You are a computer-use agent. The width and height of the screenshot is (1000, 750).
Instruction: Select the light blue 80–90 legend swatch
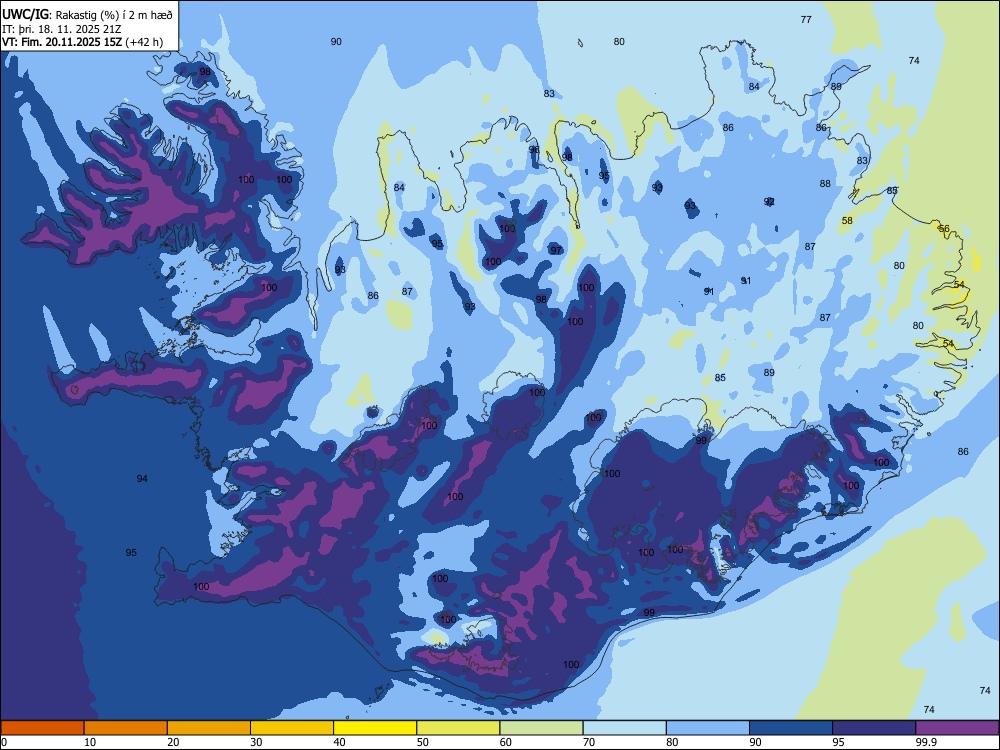(x=708, y=728)
